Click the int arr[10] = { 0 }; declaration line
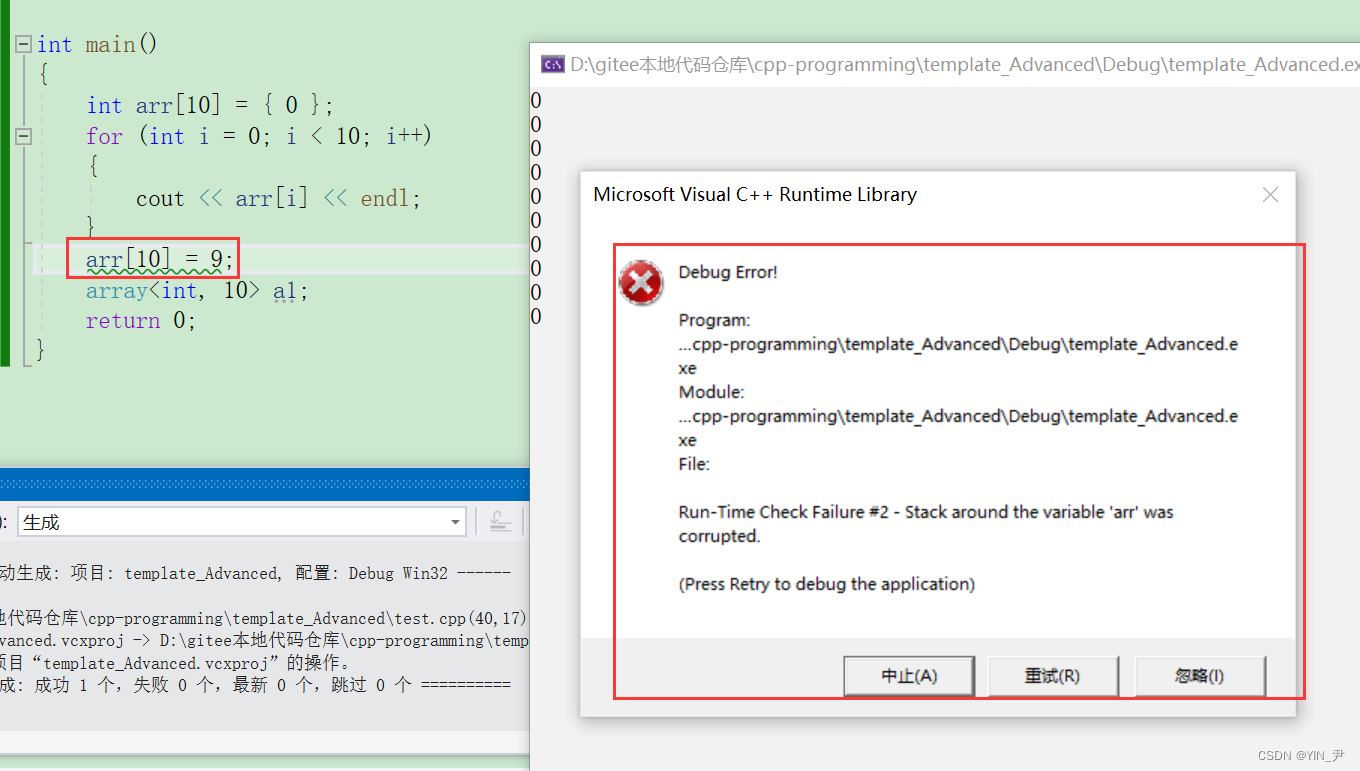The image size is (1360, 771). click(x=210, y=106)
